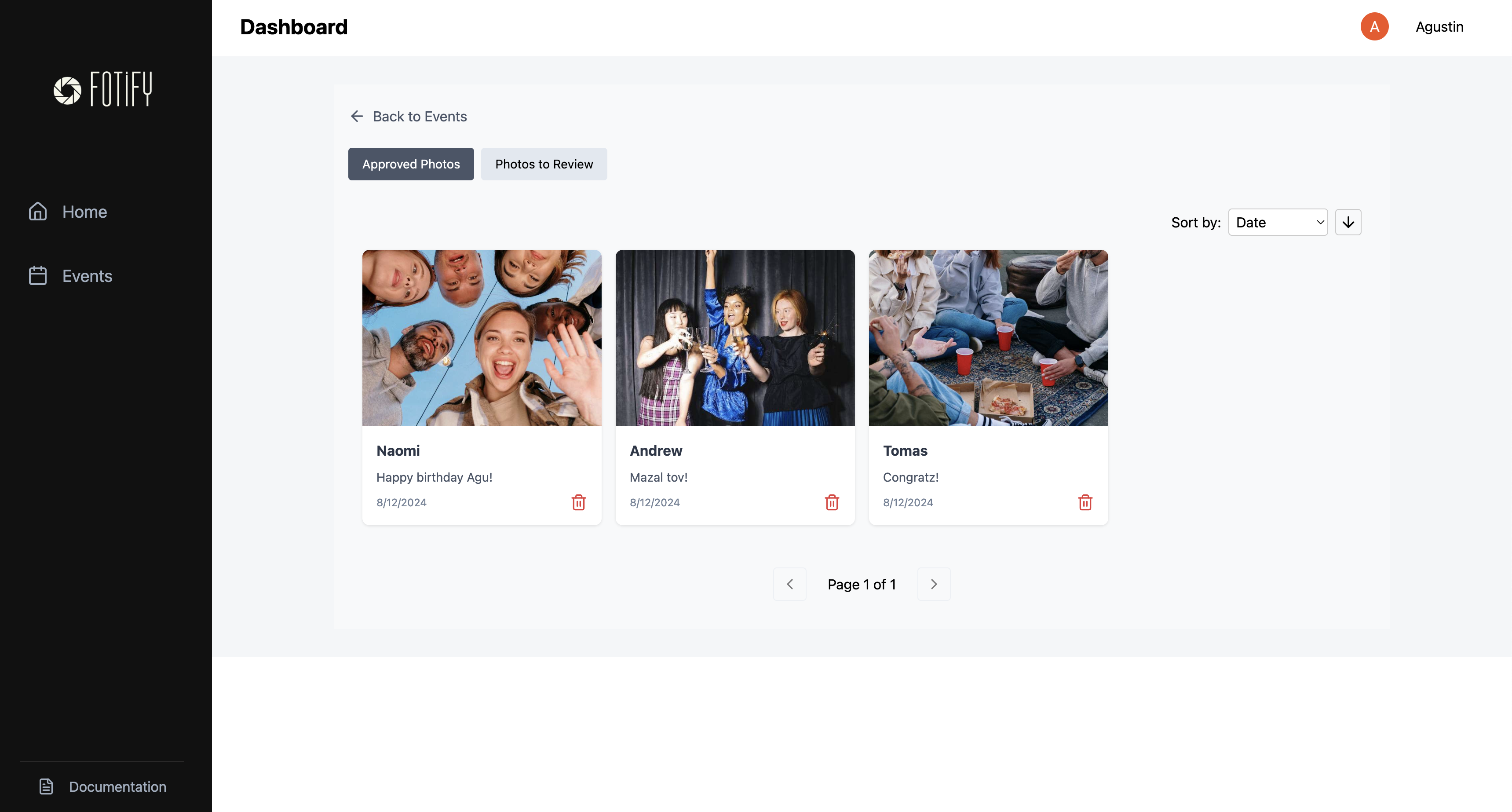Click the Documentation file icon
Image resolution: width=1512 pixels, height=812 pixels.
click(46, 786)
